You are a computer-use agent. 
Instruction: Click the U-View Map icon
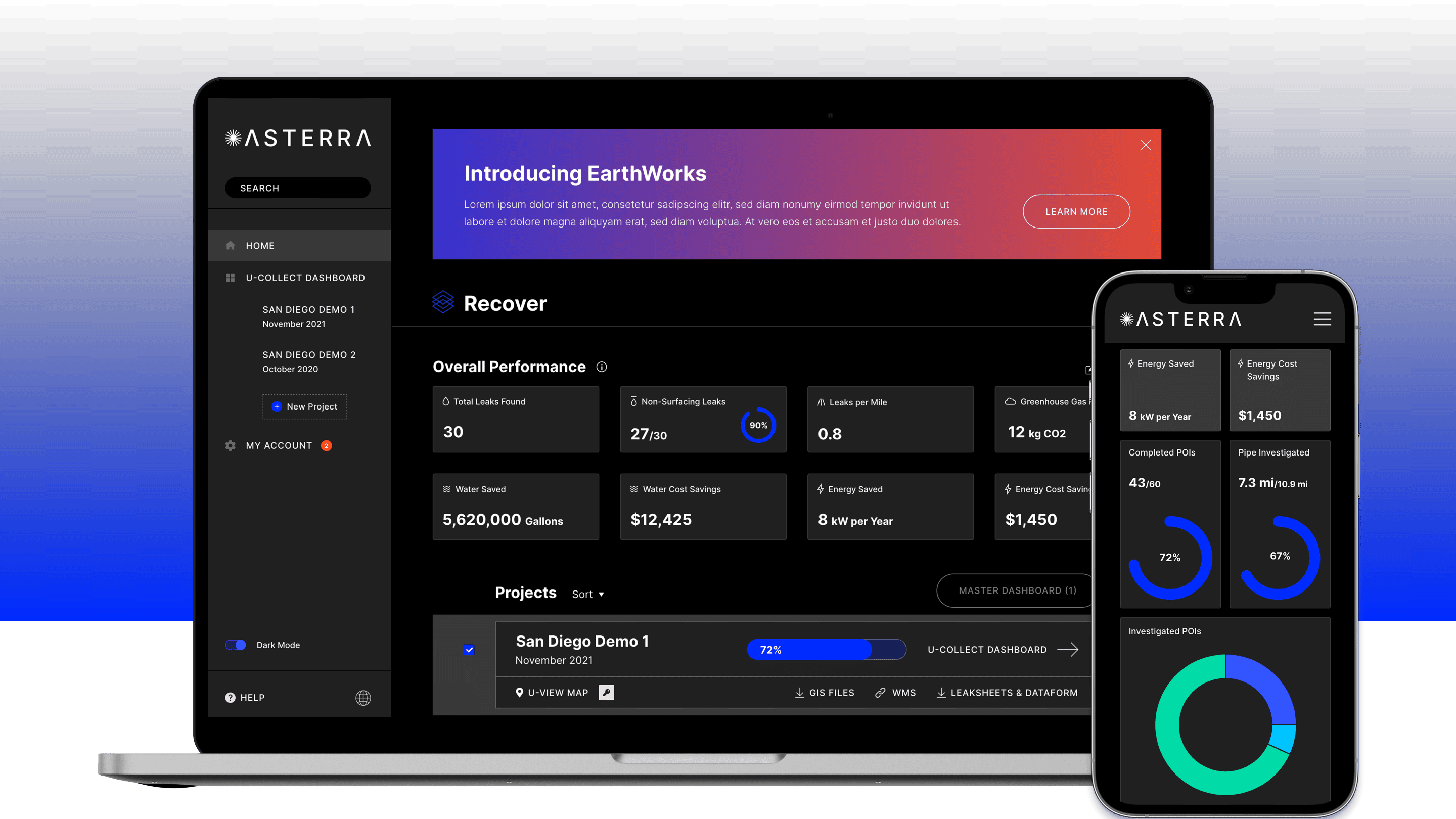pos(520,693)
